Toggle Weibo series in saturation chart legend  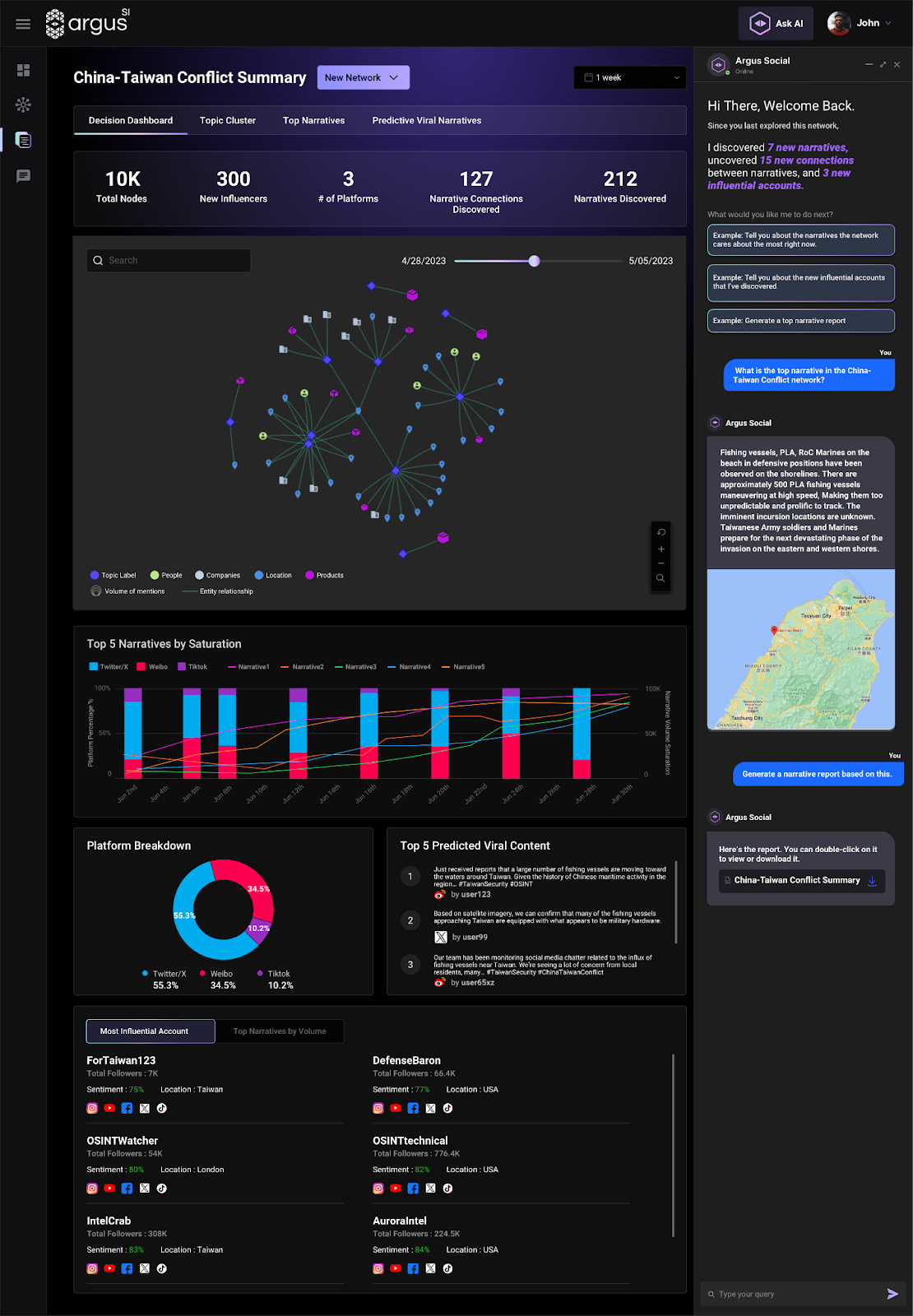tap(152, 667)
